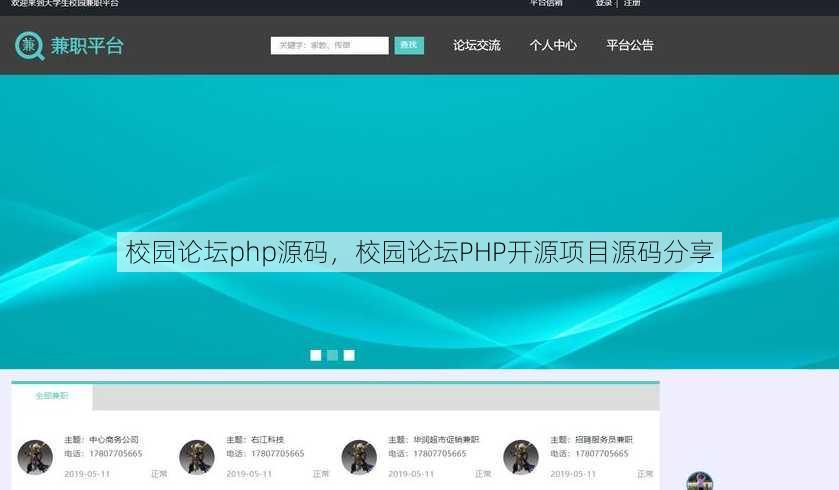The image size is (839, 490).
Task: Click the teal 查找 search button
Action: pyautogui.click(x=409, y=45)
